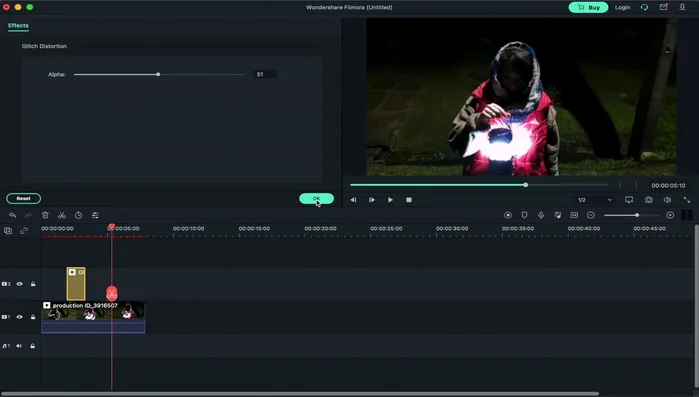This screenshot has width=699, height=397.
Task: Click the Alpha slider handle
Action: coord(158,74)
